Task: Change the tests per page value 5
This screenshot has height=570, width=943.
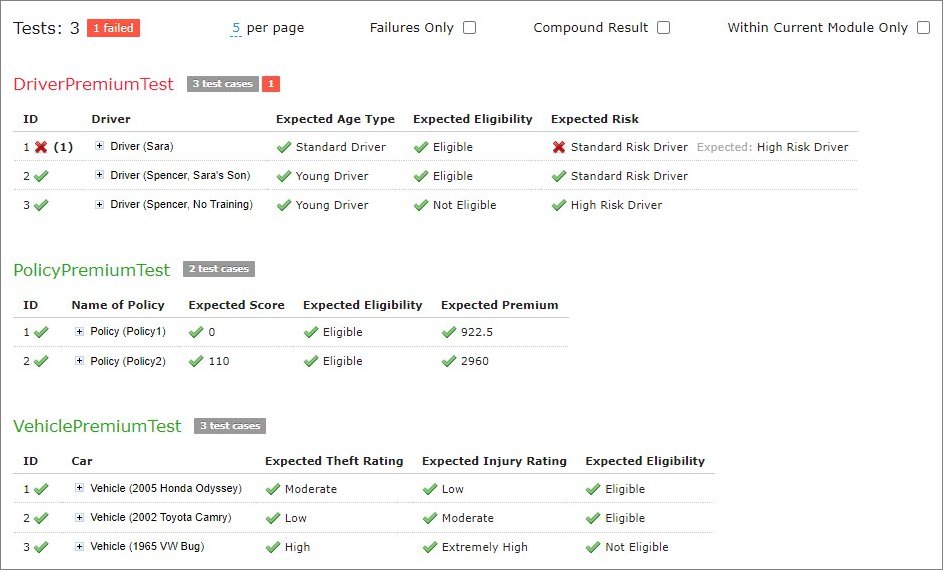Action: coord(236,28)
